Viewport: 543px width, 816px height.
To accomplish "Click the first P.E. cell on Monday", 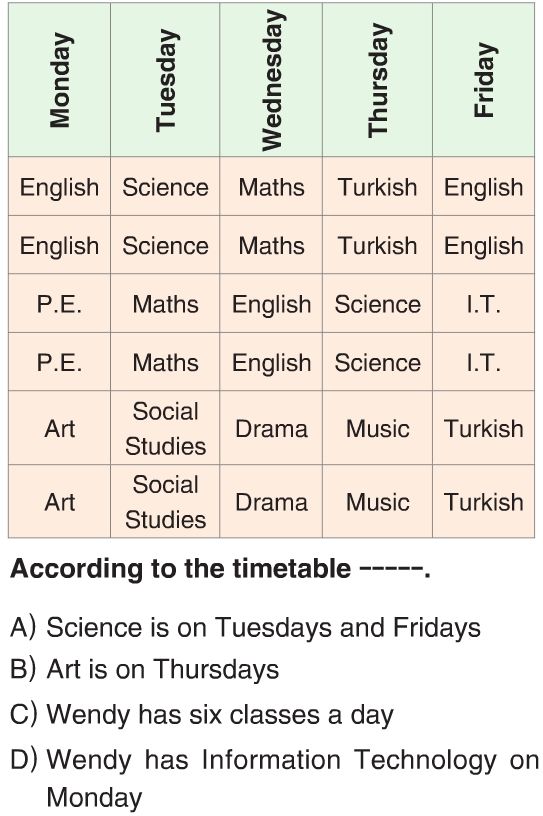I will [59, 304].
